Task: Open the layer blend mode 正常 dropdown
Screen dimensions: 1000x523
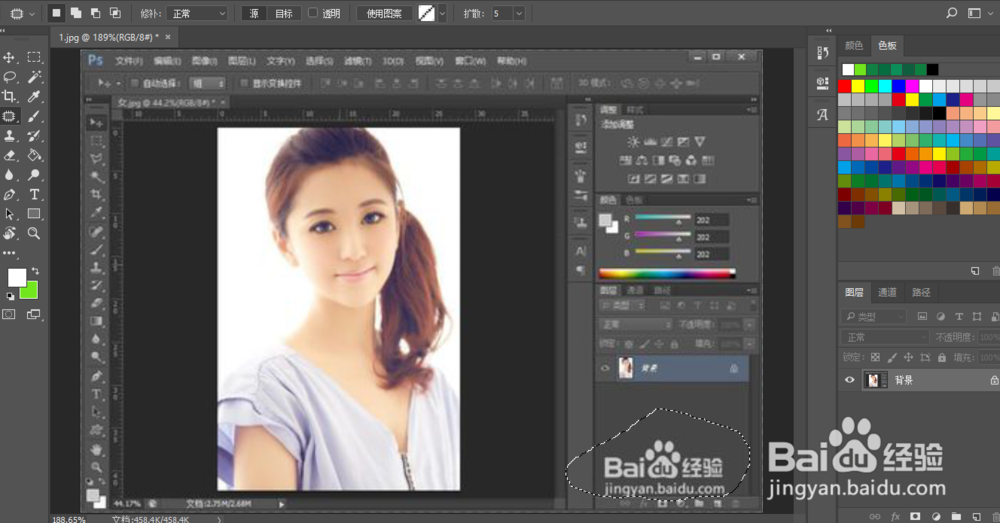Action: pyautogui.click(x=885, y=337)
